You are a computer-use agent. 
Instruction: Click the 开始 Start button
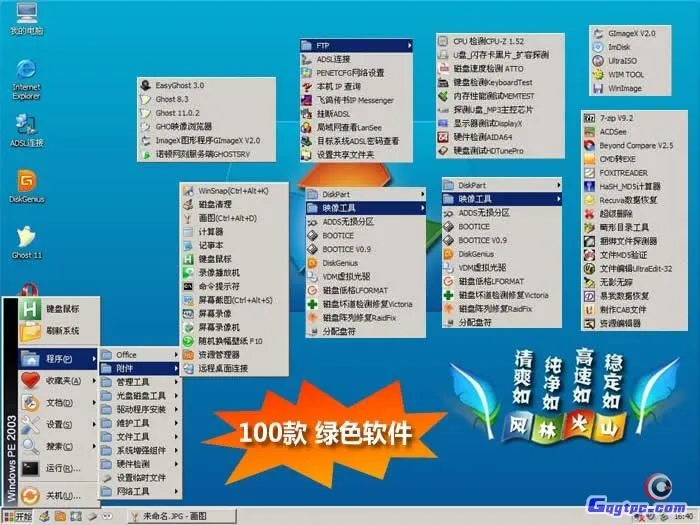(x=18, y=517)
